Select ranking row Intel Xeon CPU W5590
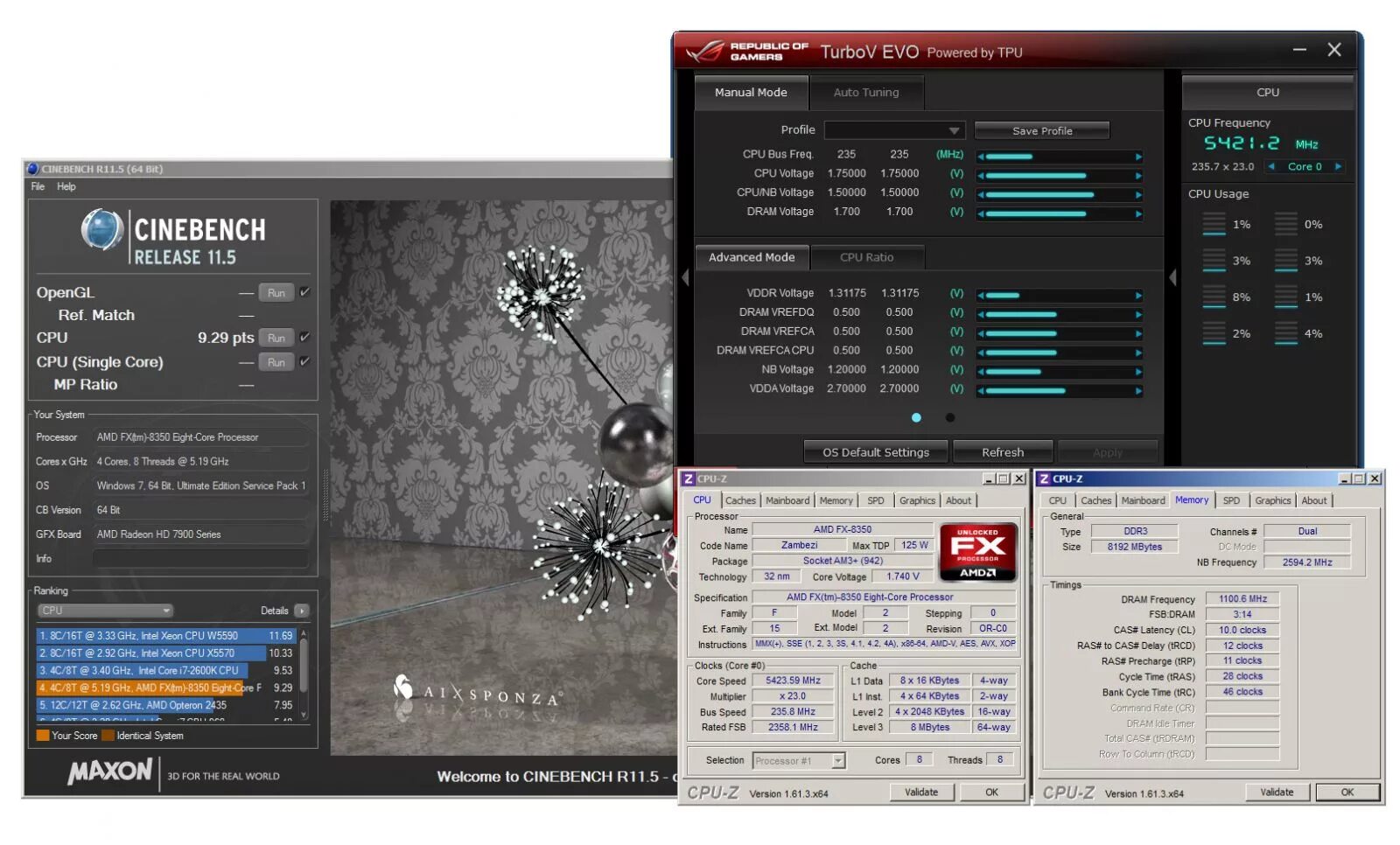 click(x=166, y=636)
